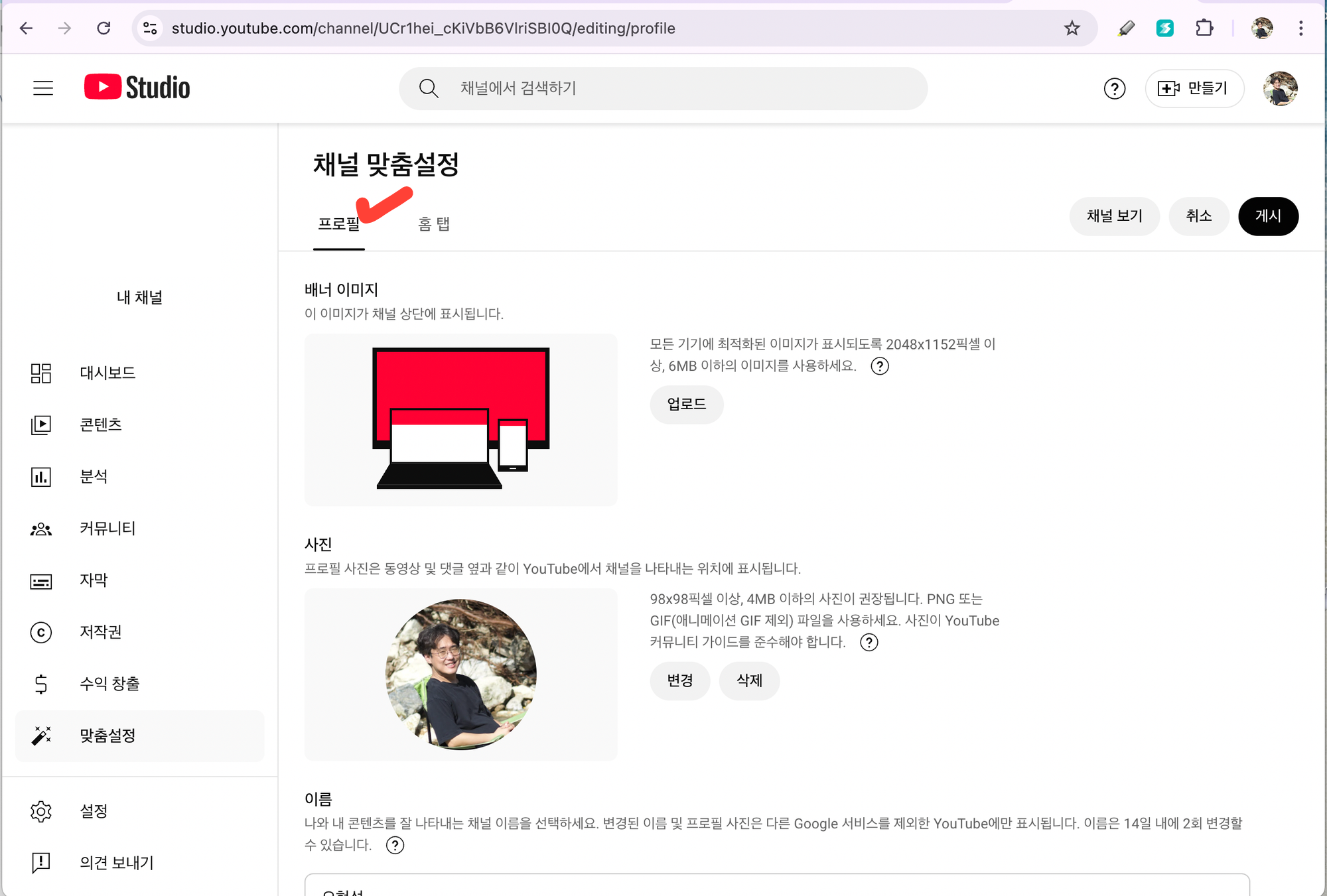Image resolution: width=1327 pixels, height=896 pixels.
Task: Click the 만들기 create button
Action: point(1194,88)
